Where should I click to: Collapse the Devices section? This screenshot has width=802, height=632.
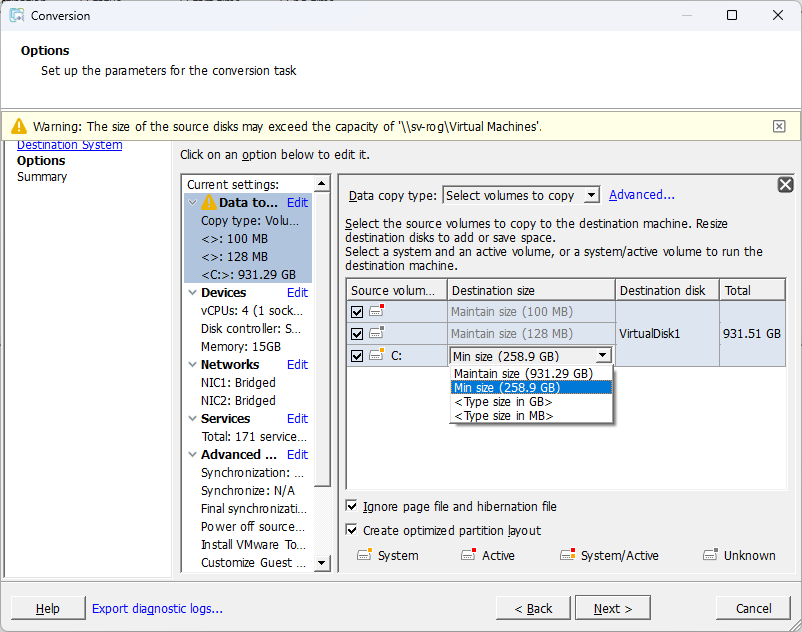(193, 292)
